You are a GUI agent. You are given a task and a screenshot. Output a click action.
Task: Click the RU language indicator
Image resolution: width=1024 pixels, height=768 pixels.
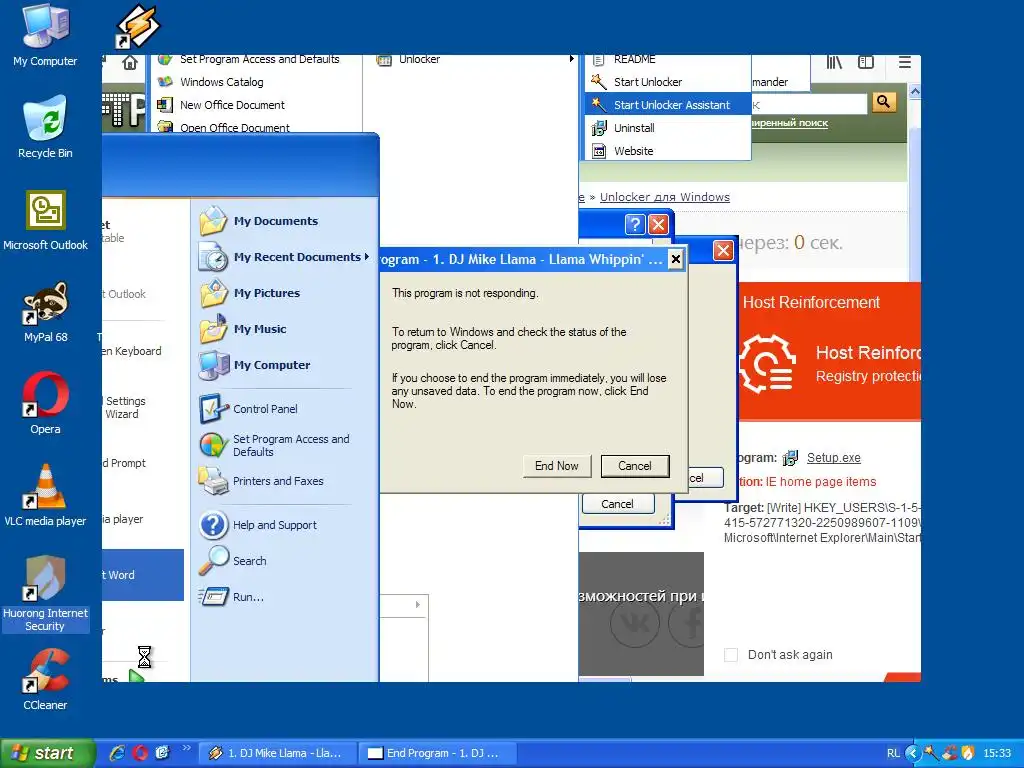[x=893, y=753]
